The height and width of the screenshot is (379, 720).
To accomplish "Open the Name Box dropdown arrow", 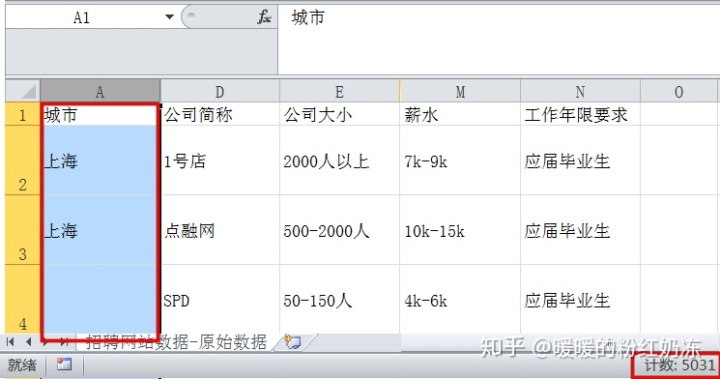I will [x=169, y=17].
